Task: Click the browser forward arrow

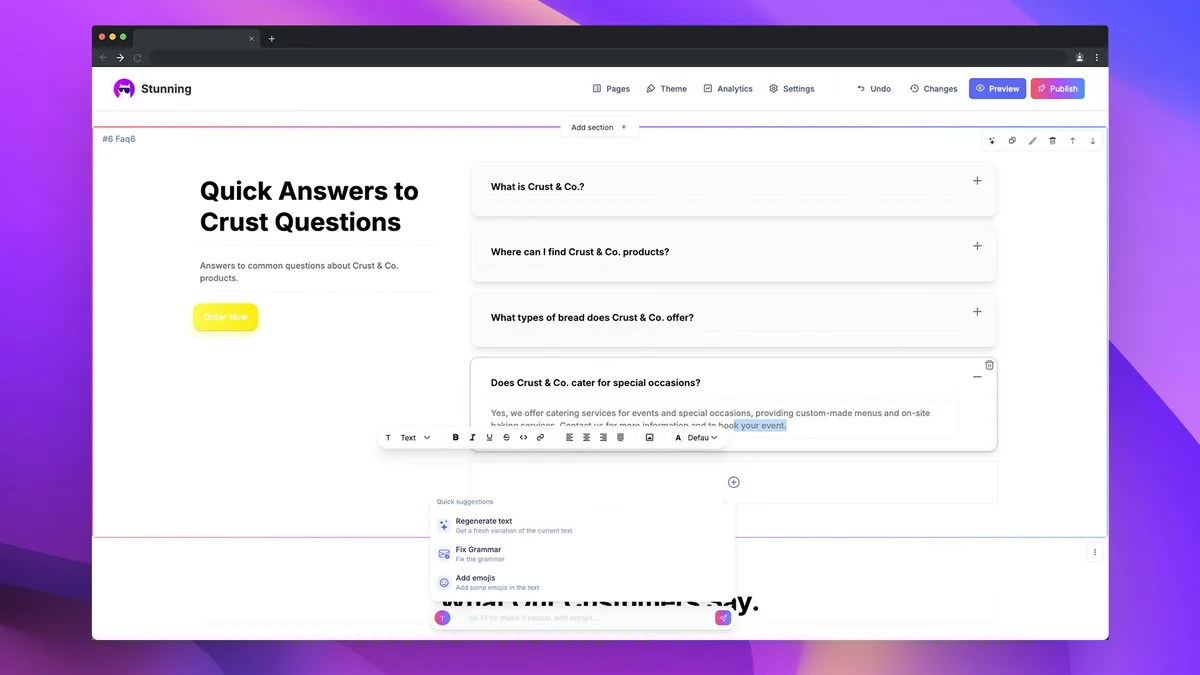Action: tap(120, 57)
